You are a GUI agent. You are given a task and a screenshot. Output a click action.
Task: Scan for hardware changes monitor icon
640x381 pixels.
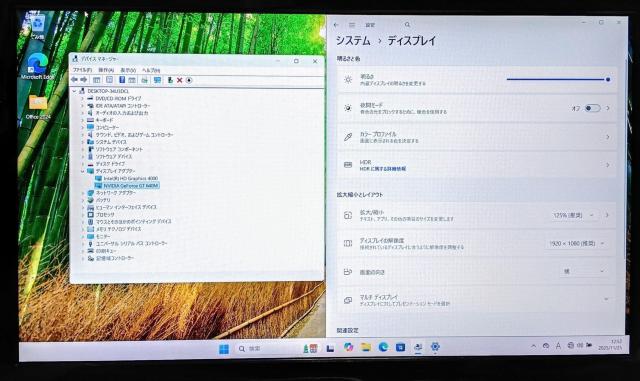pos(157,80)
